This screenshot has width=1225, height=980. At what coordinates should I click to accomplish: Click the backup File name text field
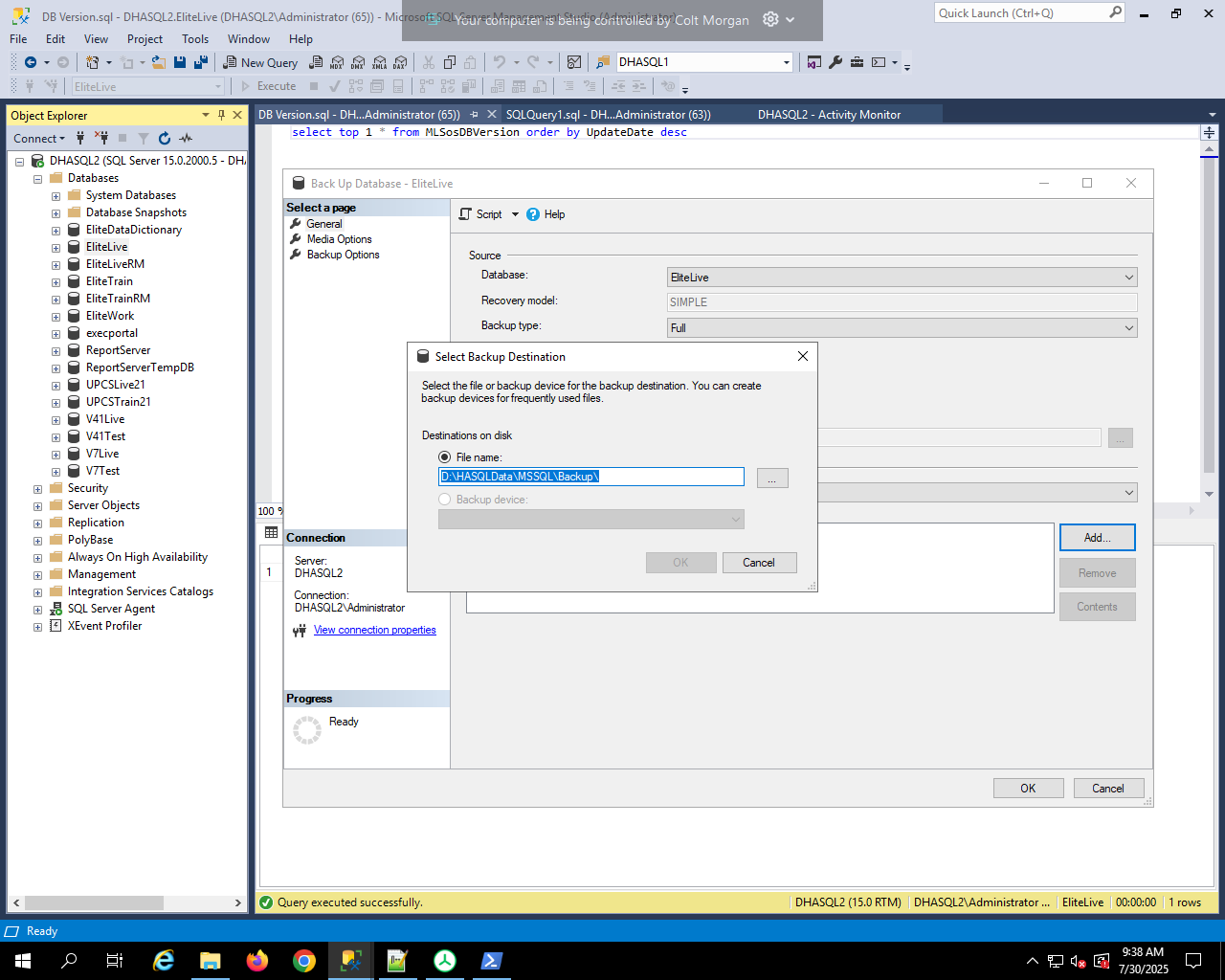(590, 477)
